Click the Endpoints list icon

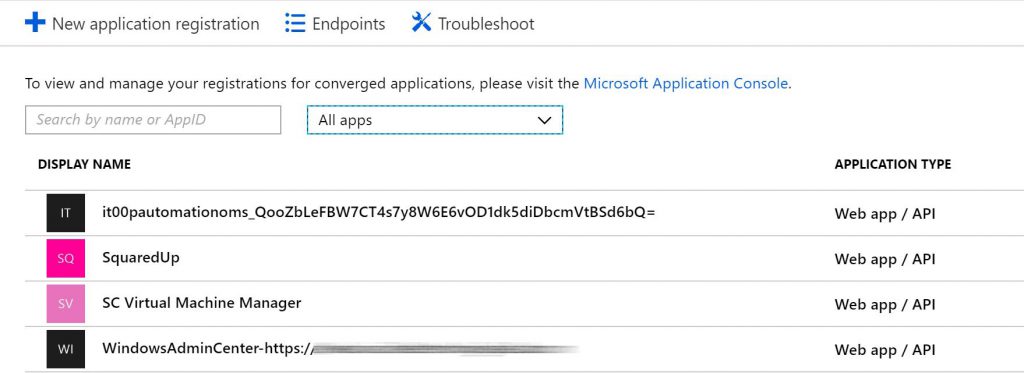295,24
